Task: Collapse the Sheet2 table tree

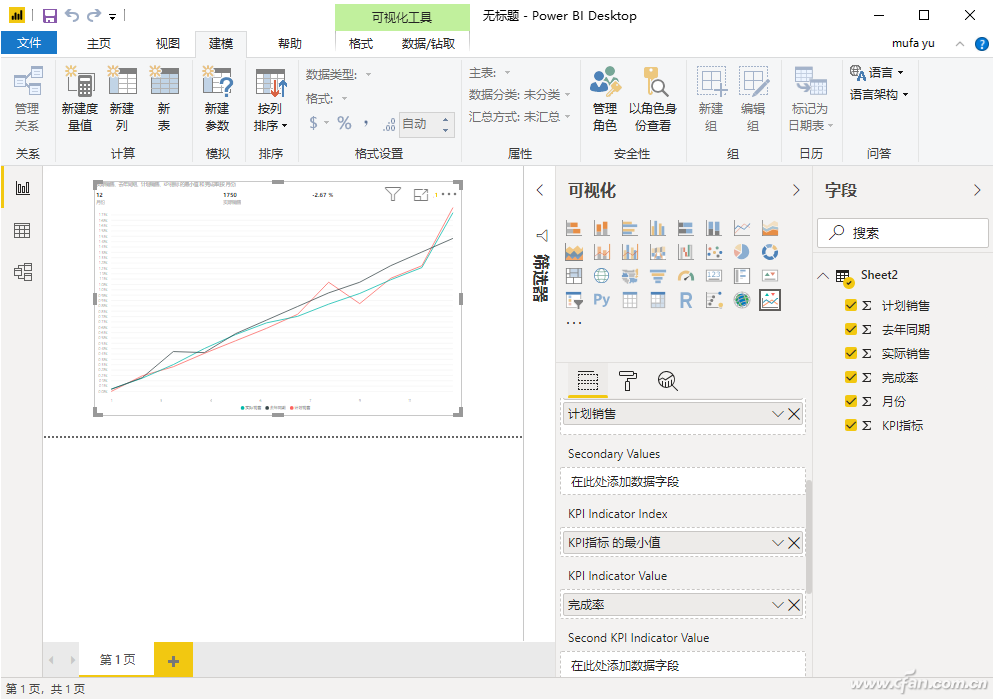Action: click(823, 276)
